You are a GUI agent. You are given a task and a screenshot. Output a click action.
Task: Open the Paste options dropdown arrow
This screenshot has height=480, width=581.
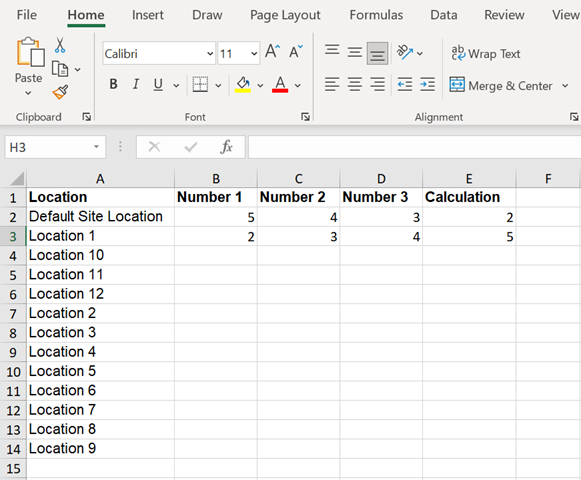pos(29,93)
